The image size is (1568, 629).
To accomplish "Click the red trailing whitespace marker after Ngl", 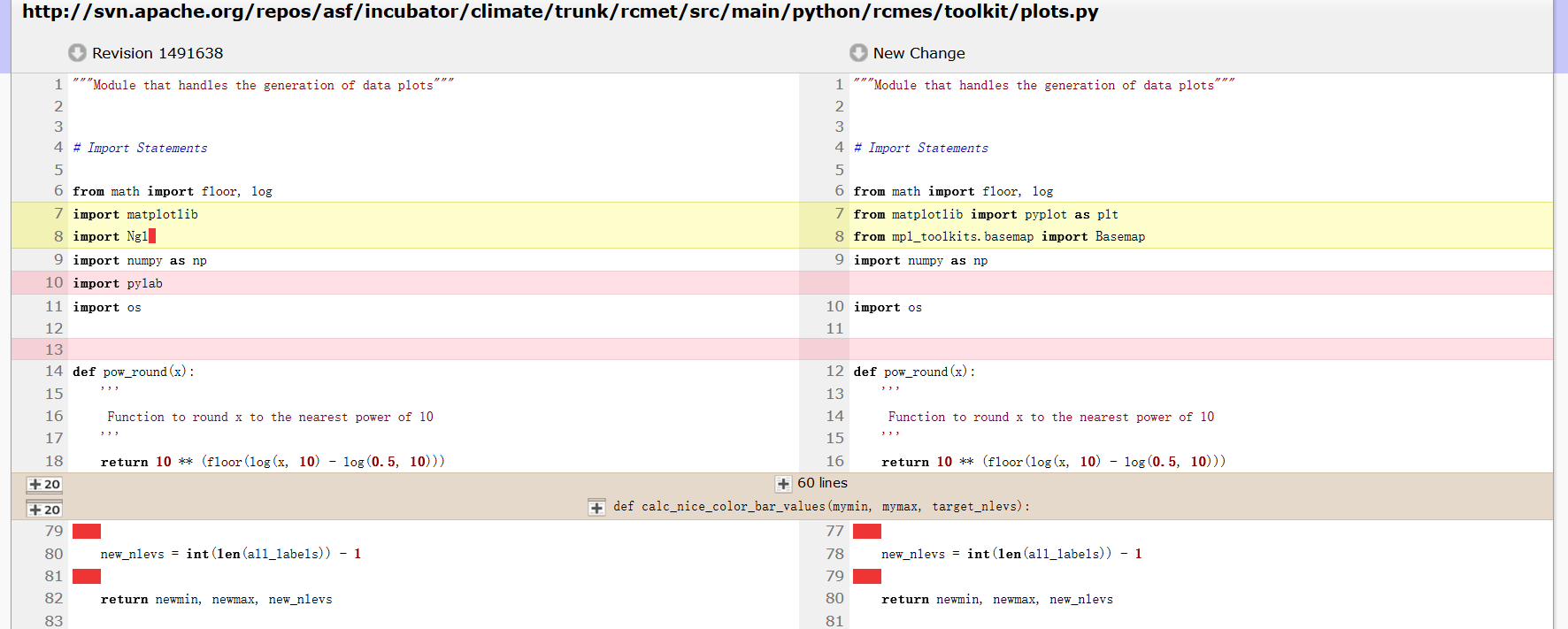I will [x=152, y=236].
